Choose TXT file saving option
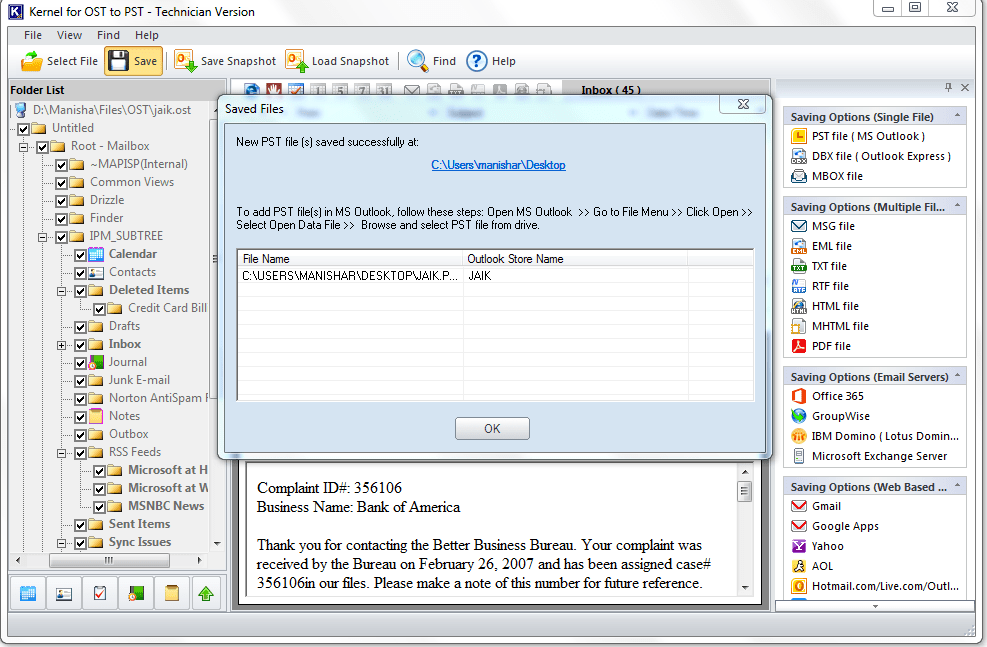Image resolution: width=987 pixels, height=647 pixels. pyautogui.click(x=819, y=266)
